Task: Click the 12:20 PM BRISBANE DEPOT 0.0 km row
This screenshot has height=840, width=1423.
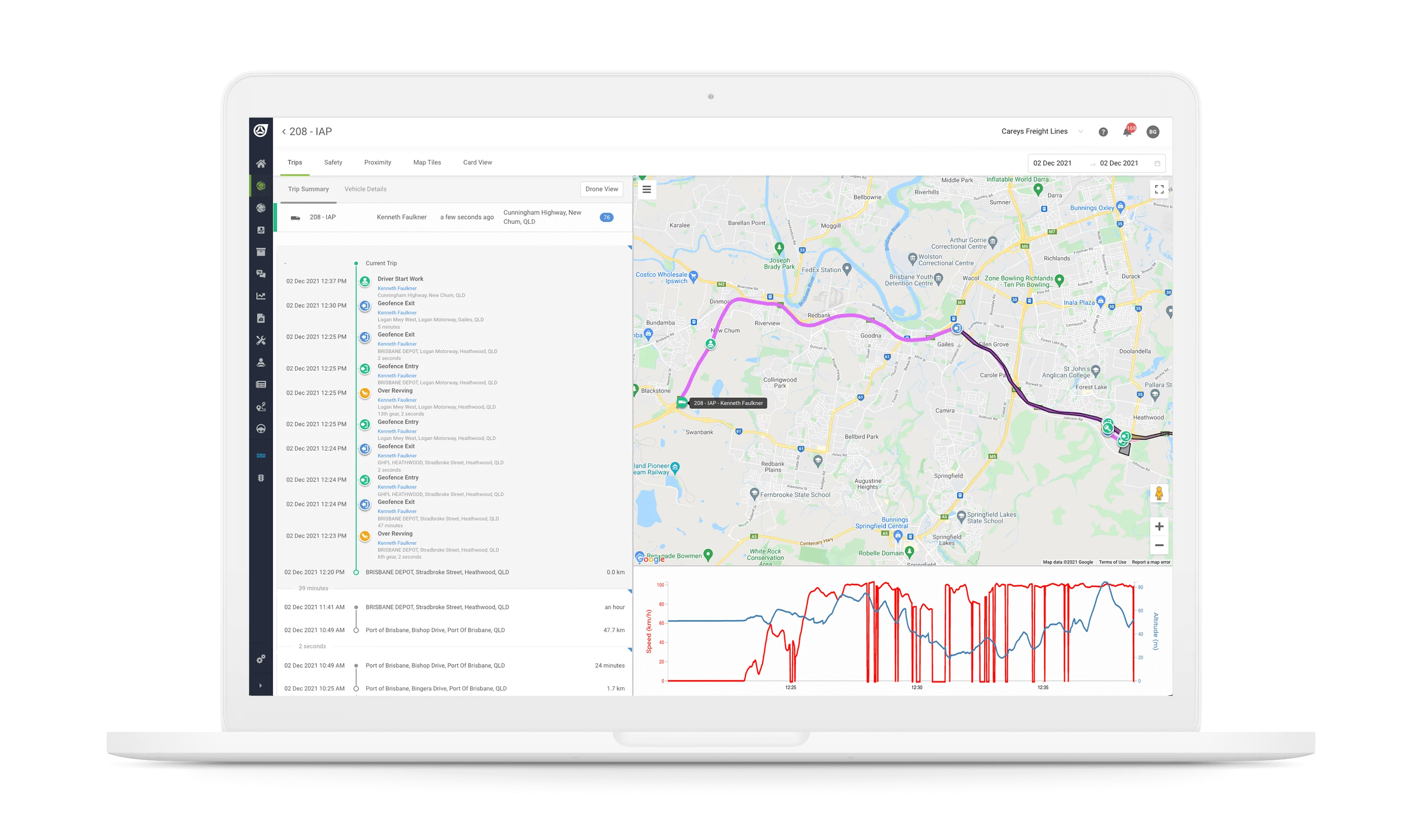Action: (454, 572)
